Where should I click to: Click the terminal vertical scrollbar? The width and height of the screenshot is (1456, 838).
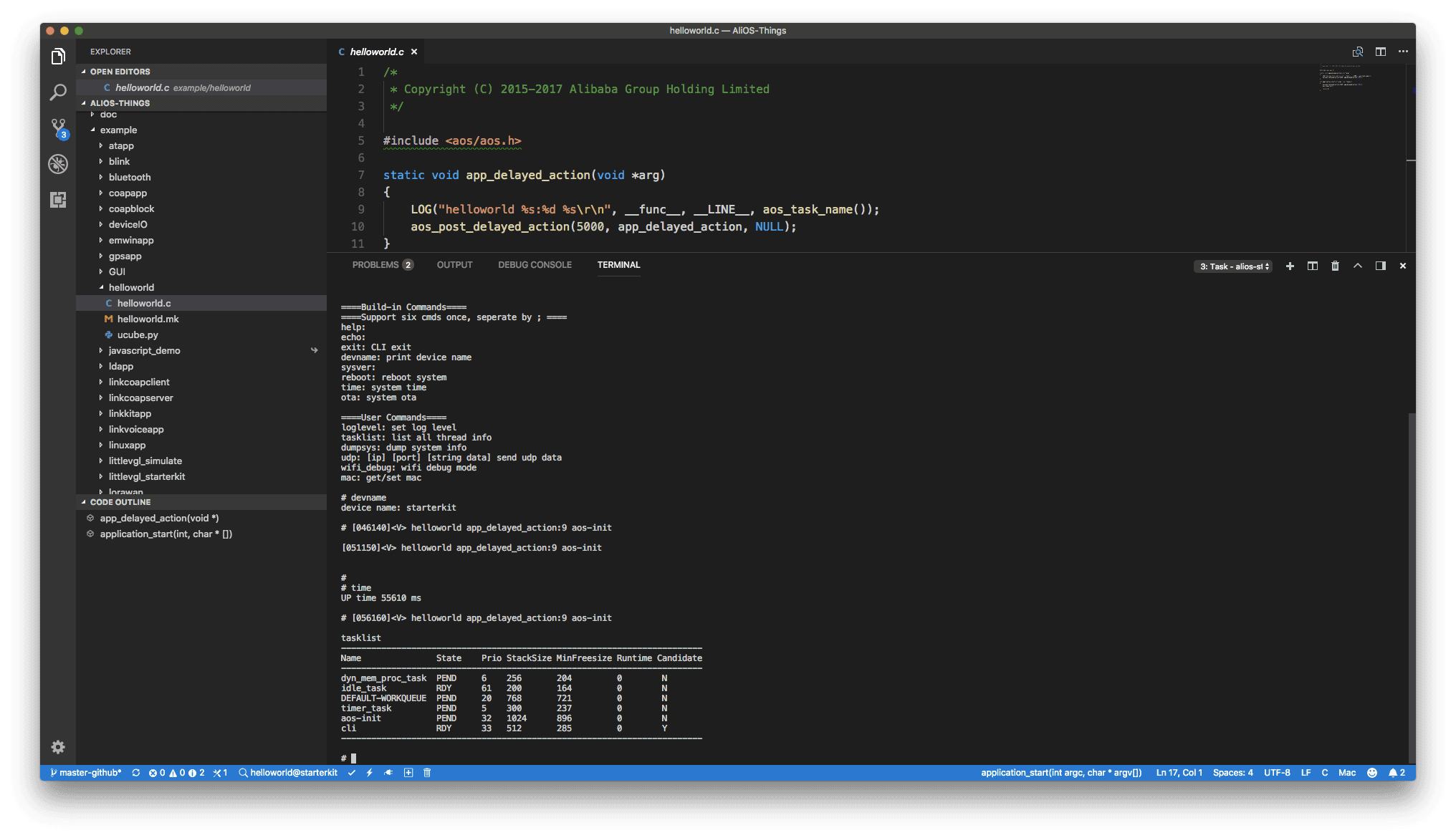pyautogui.click(x=1412, y=587)
